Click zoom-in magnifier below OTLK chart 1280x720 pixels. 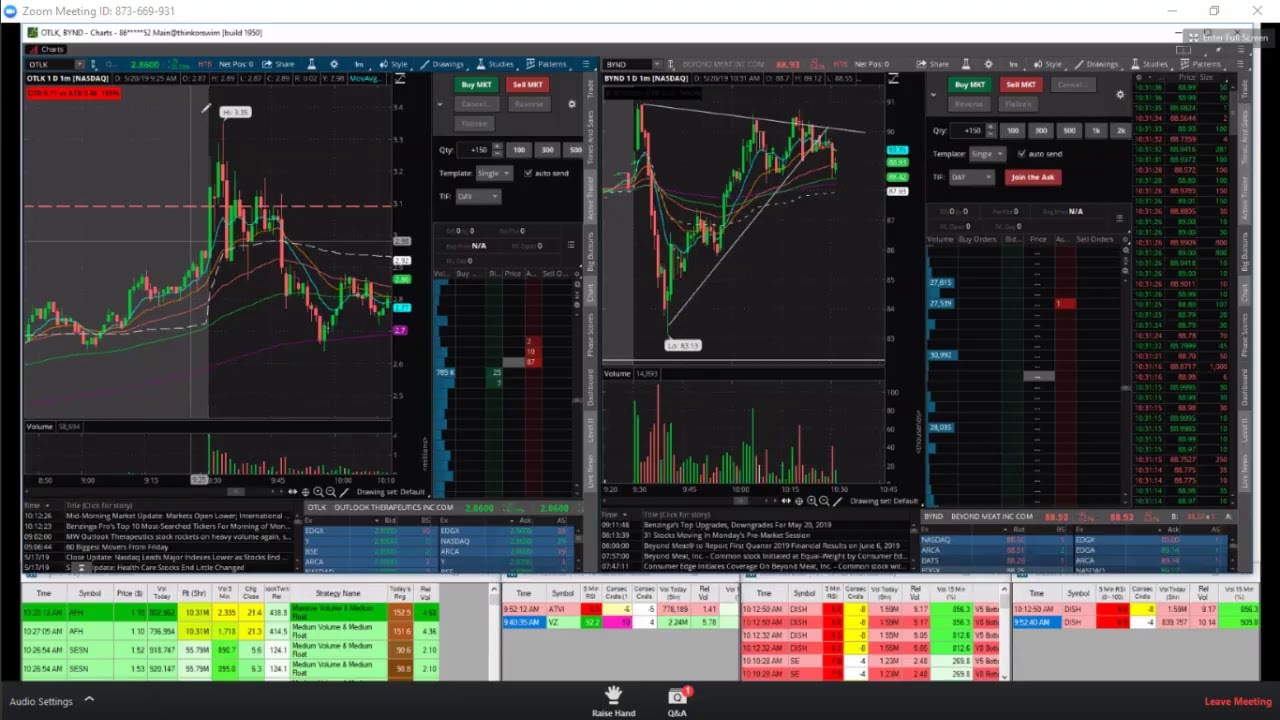tap(318, 492)
